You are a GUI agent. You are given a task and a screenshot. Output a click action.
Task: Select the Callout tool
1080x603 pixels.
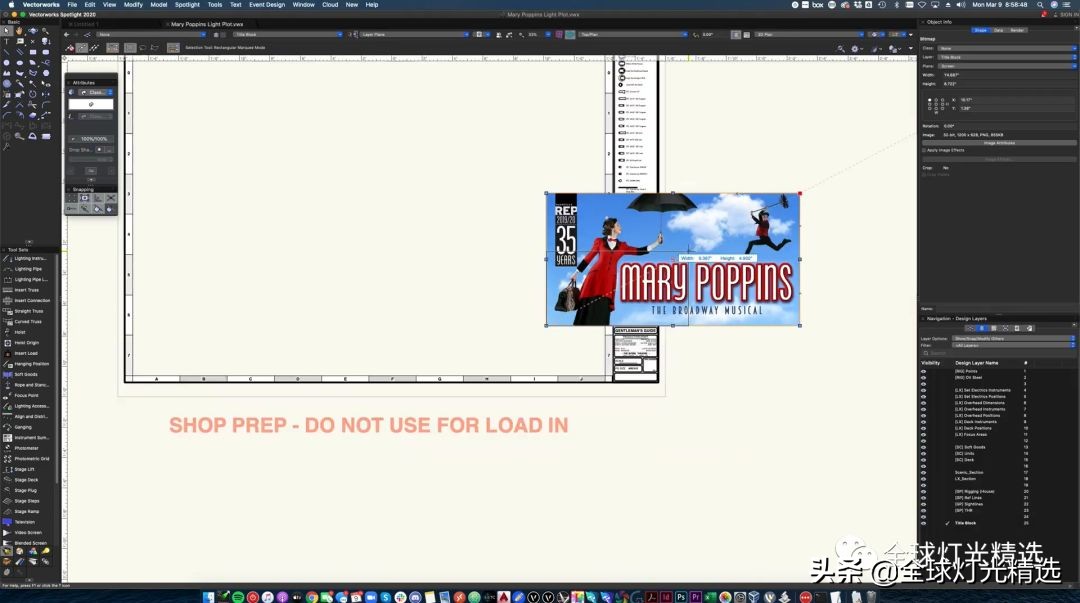click(x=19, y=41)
